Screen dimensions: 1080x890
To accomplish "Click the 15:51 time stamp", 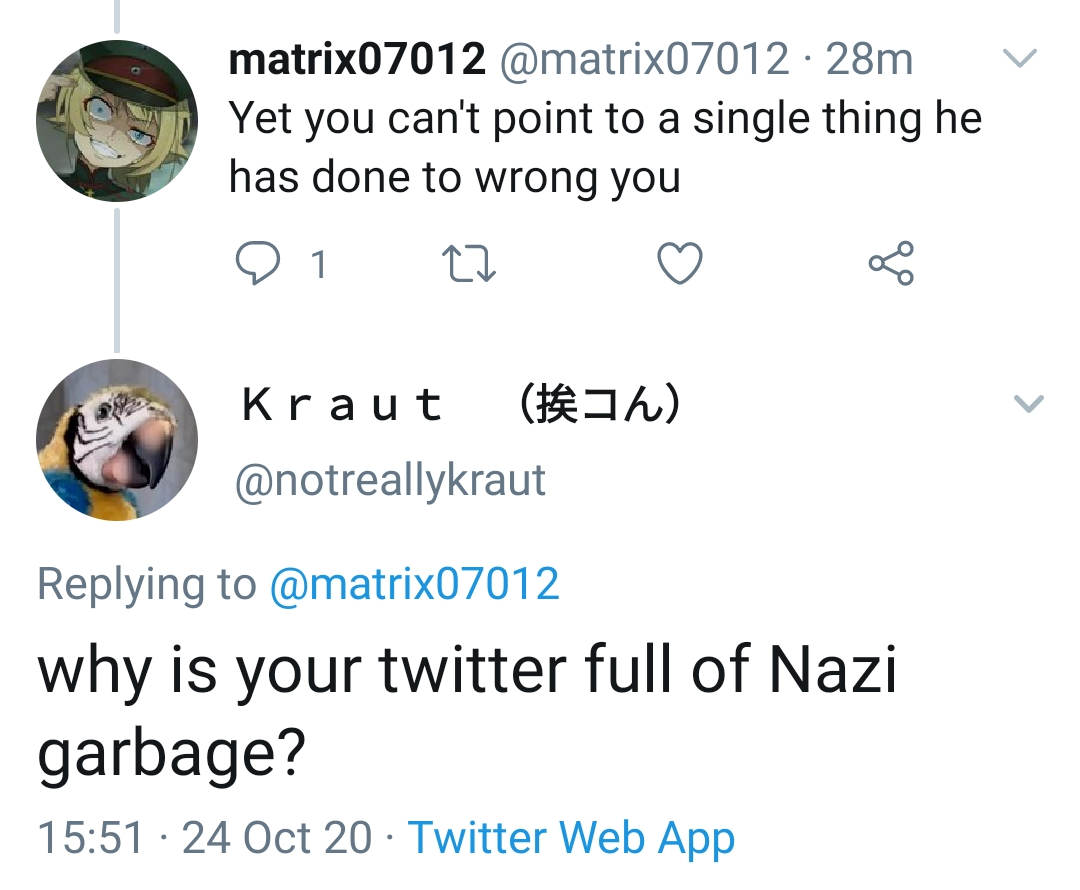I will [90, 837].
